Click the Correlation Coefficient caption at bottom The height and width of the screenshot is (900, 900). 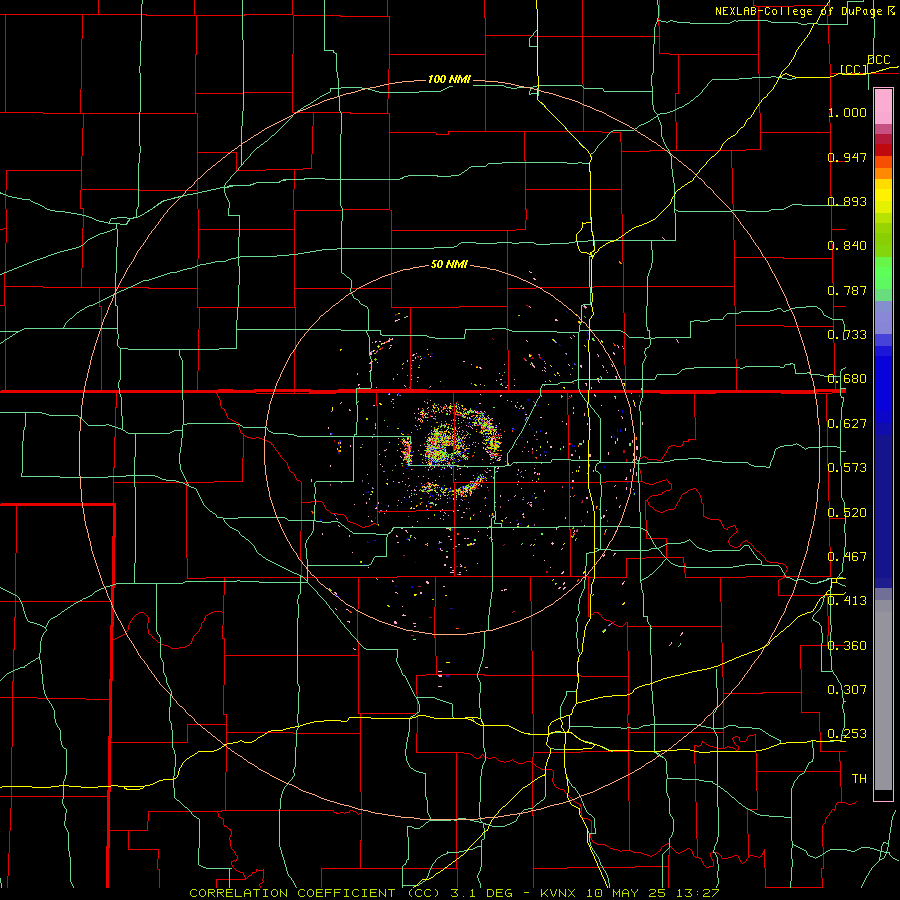454,893
